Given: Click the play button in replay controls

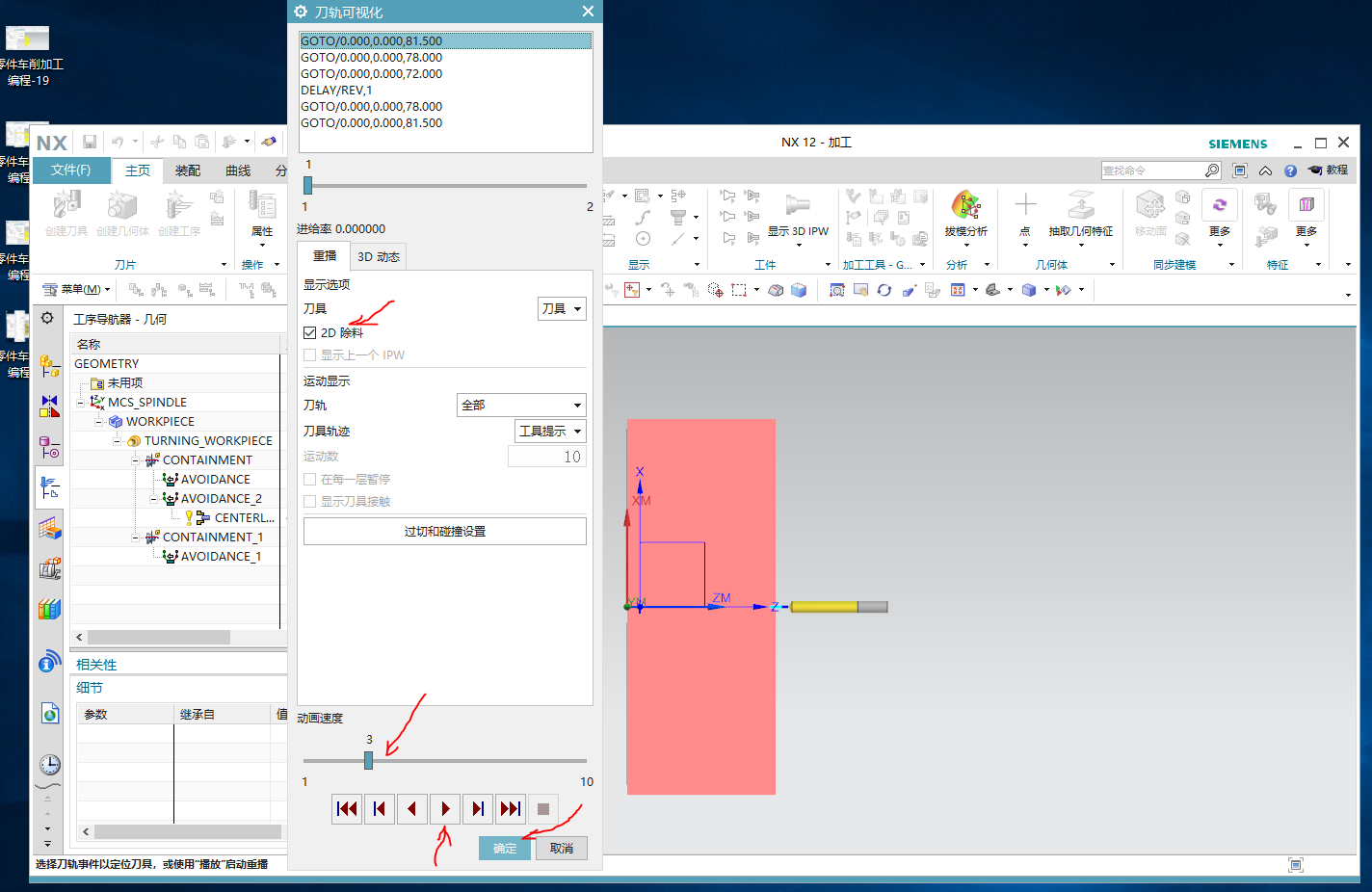Looking at the screenshot, I should pos(445,809).
